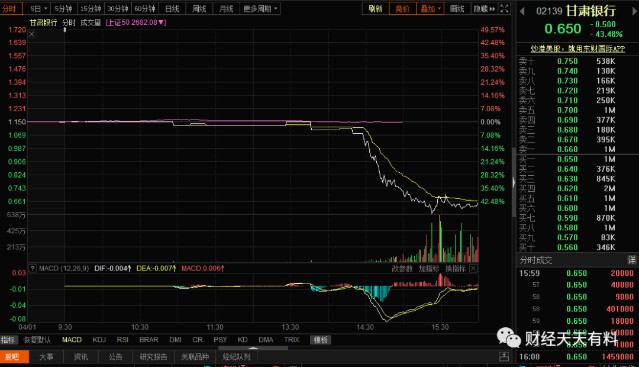
Task: Click the 指标 button in the indicator bar
Action: tap(9, 340)
